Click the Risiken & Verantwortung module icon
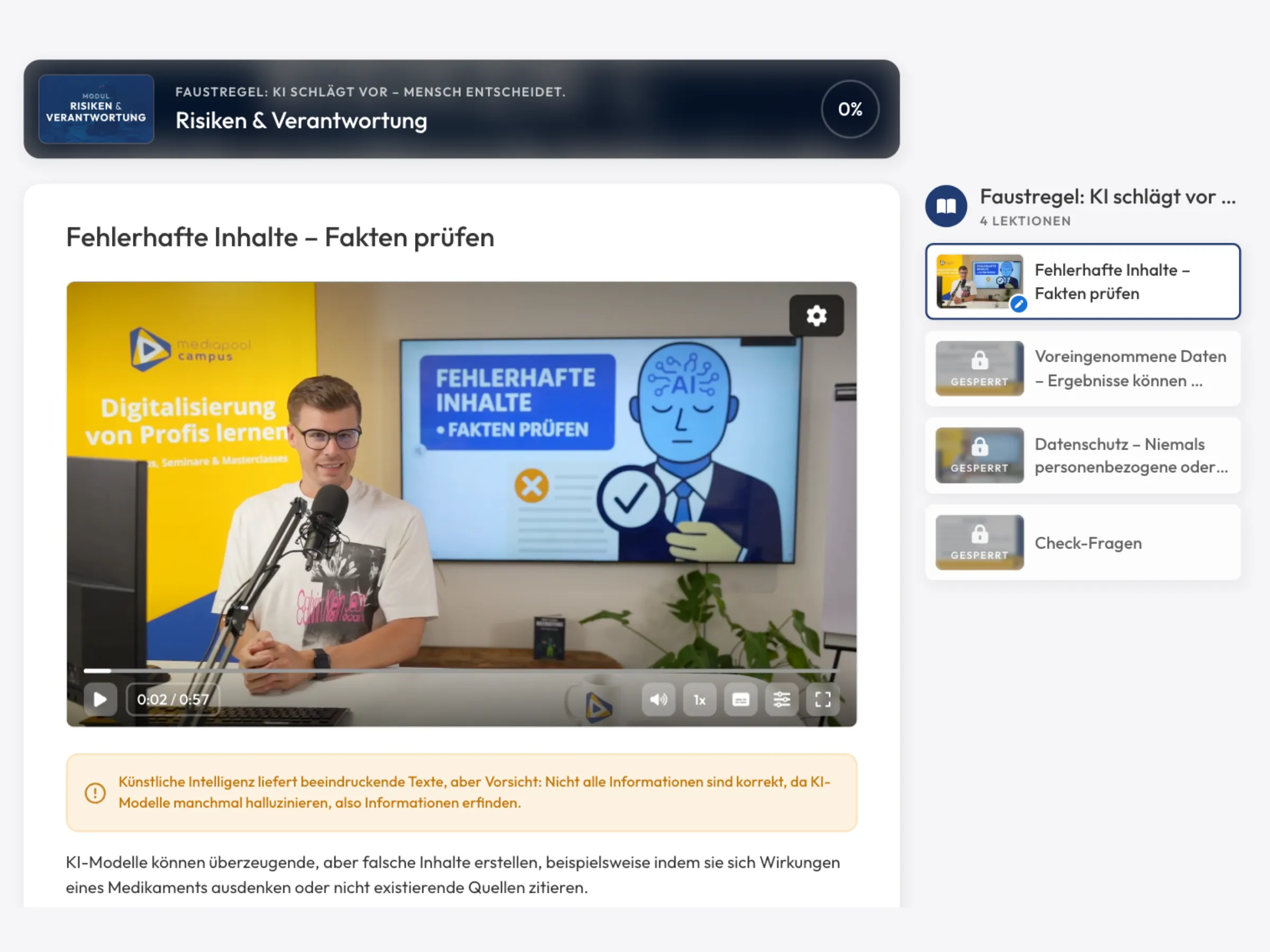The image size is (1270, 952). click(x=96, y=109)
